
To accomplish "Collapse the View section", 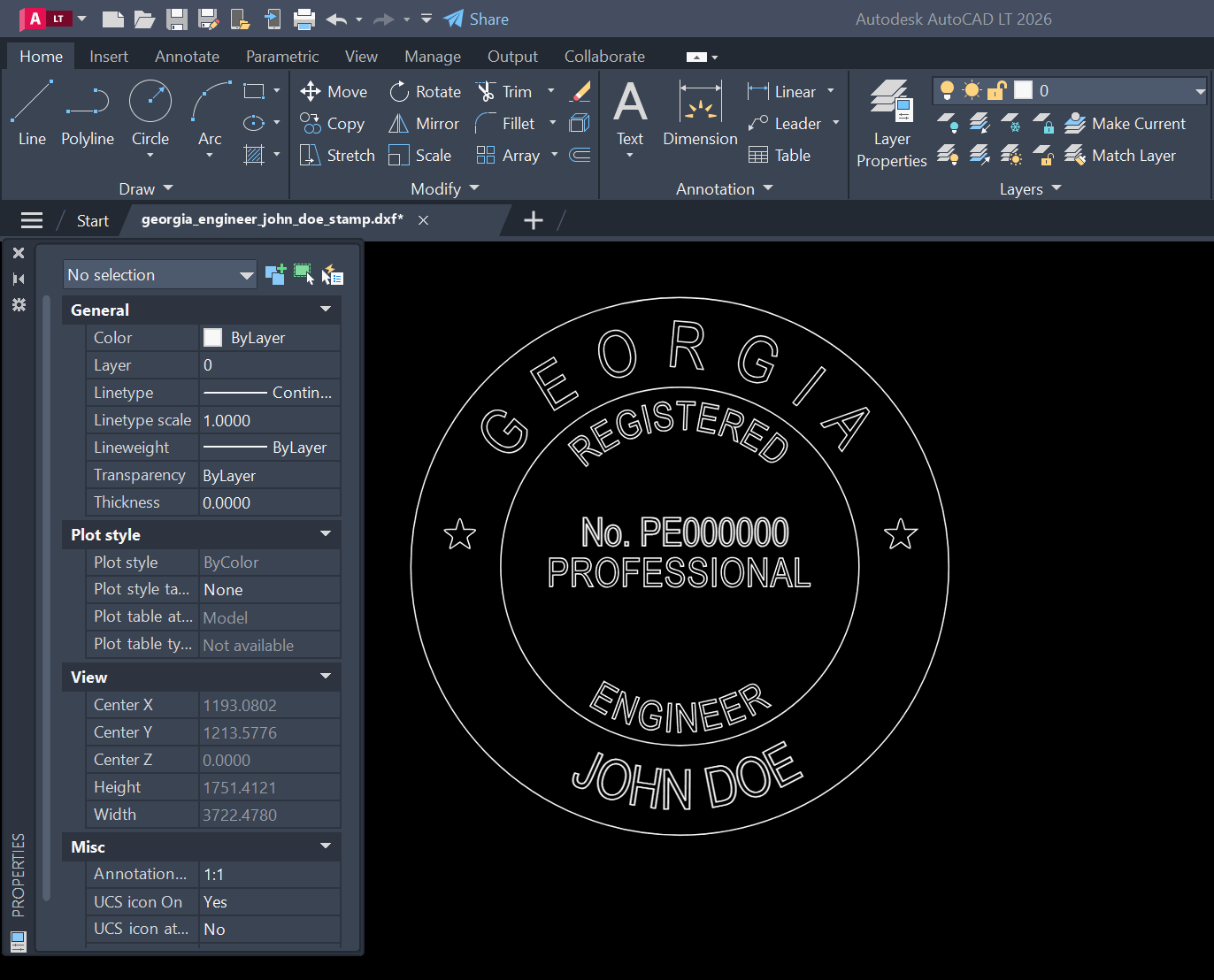I will tap(326, 677).
